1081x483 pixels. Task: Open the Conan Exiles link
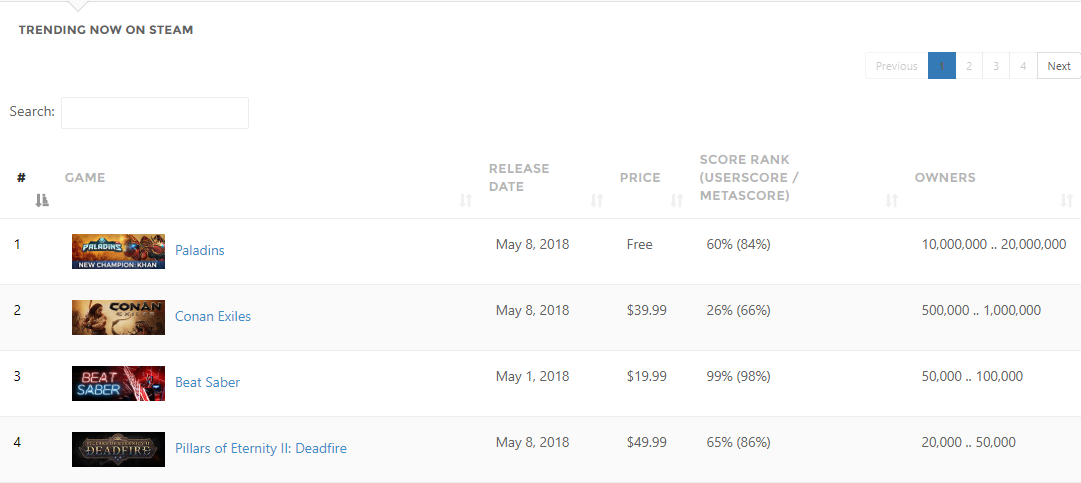(x=213, y=316)
